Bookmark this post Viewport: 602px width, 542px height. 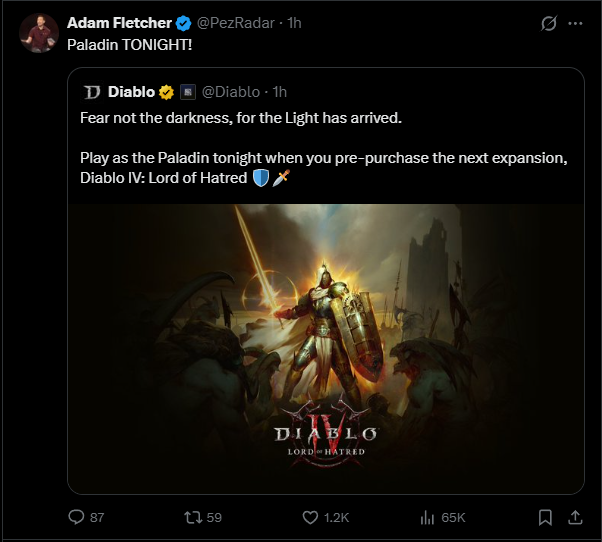pos(544,517)
